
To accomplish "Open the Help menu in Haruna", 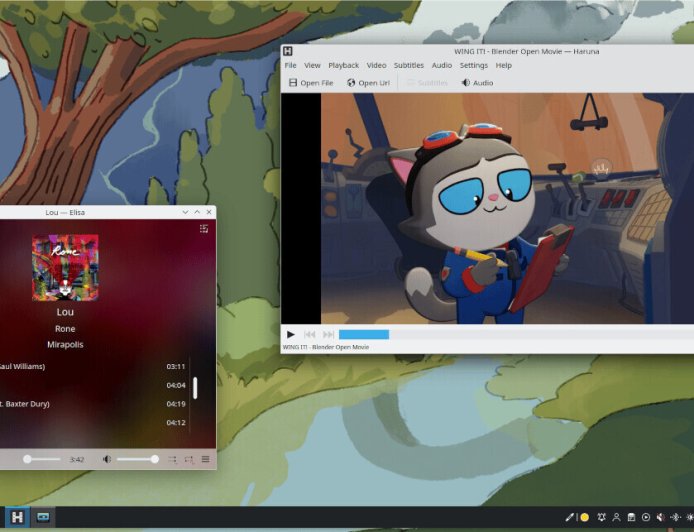I will (504, 65).
